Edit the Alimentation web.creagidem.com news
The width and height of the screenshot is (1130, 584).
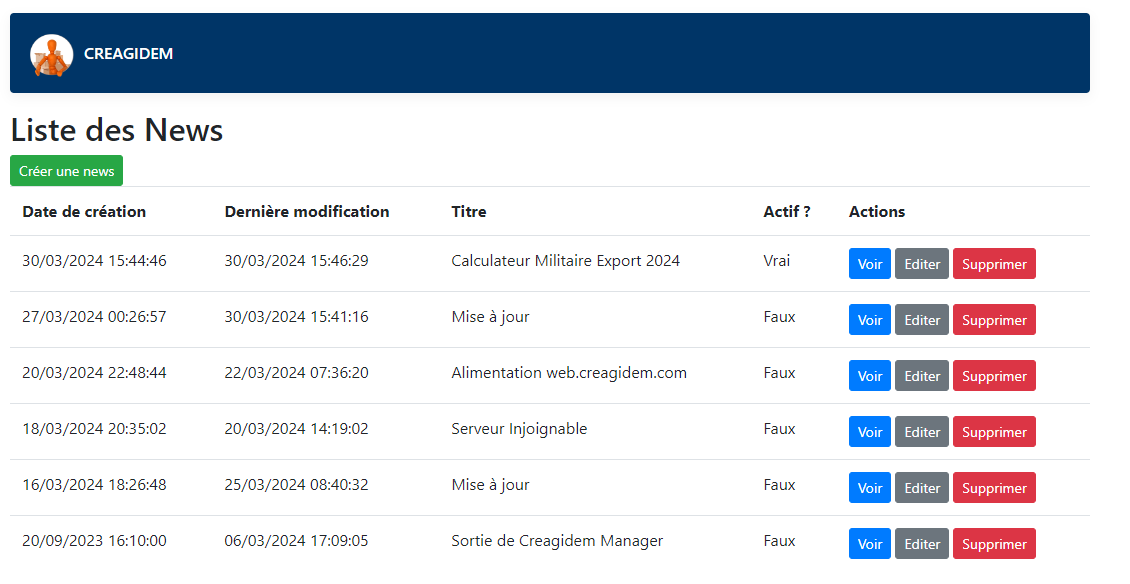[921, 376]
